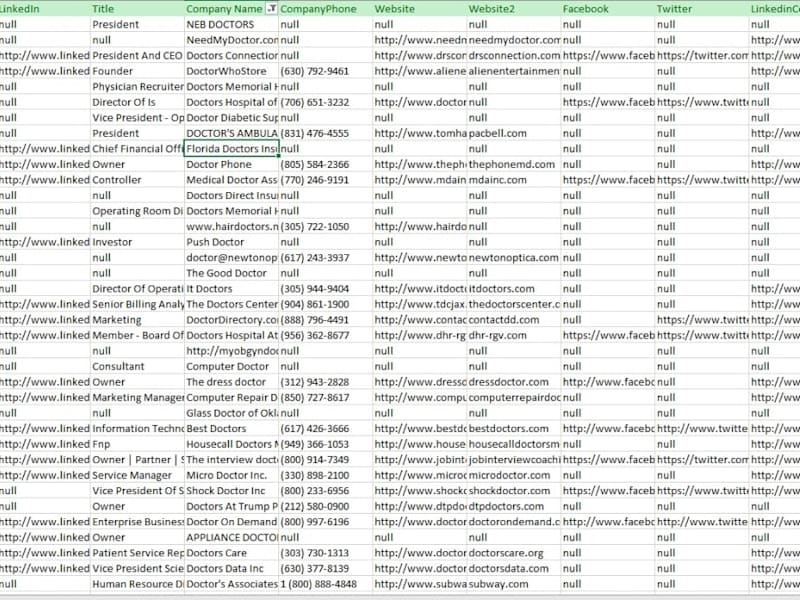This screenshot has width=800, height=600.
Task: Select the newtonoptica.com cell
Action: 514,258
